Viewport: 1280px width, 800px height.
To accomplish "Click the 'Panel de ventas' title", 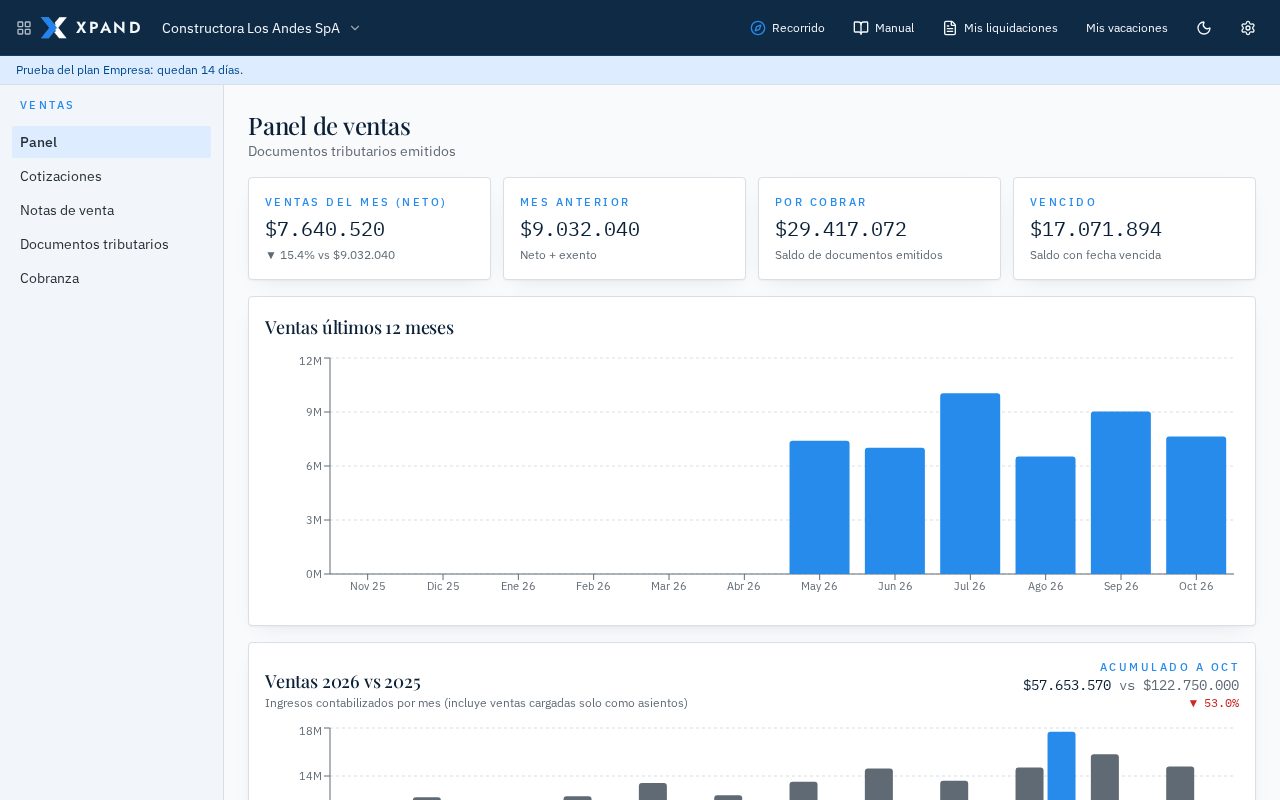I will pos(329,126).
